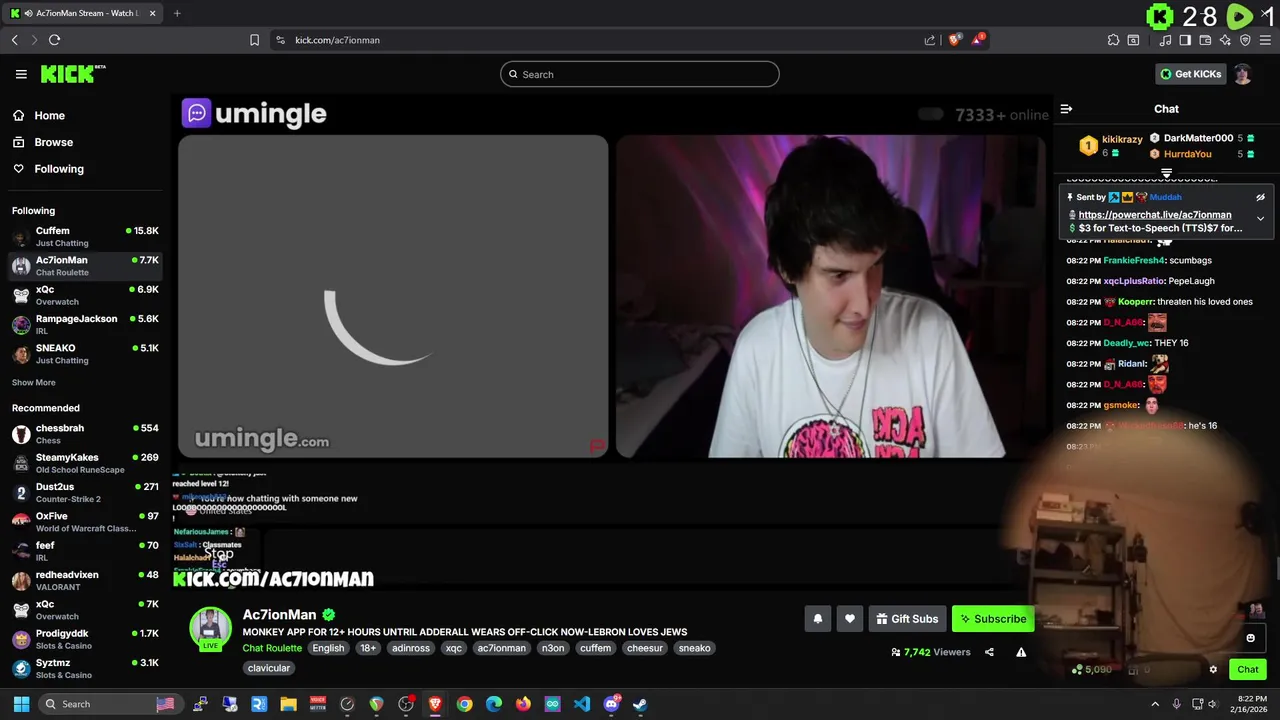Screen dimensions: 1280x720
Task: Open the browser share page icon
Action: pos(930,40)
